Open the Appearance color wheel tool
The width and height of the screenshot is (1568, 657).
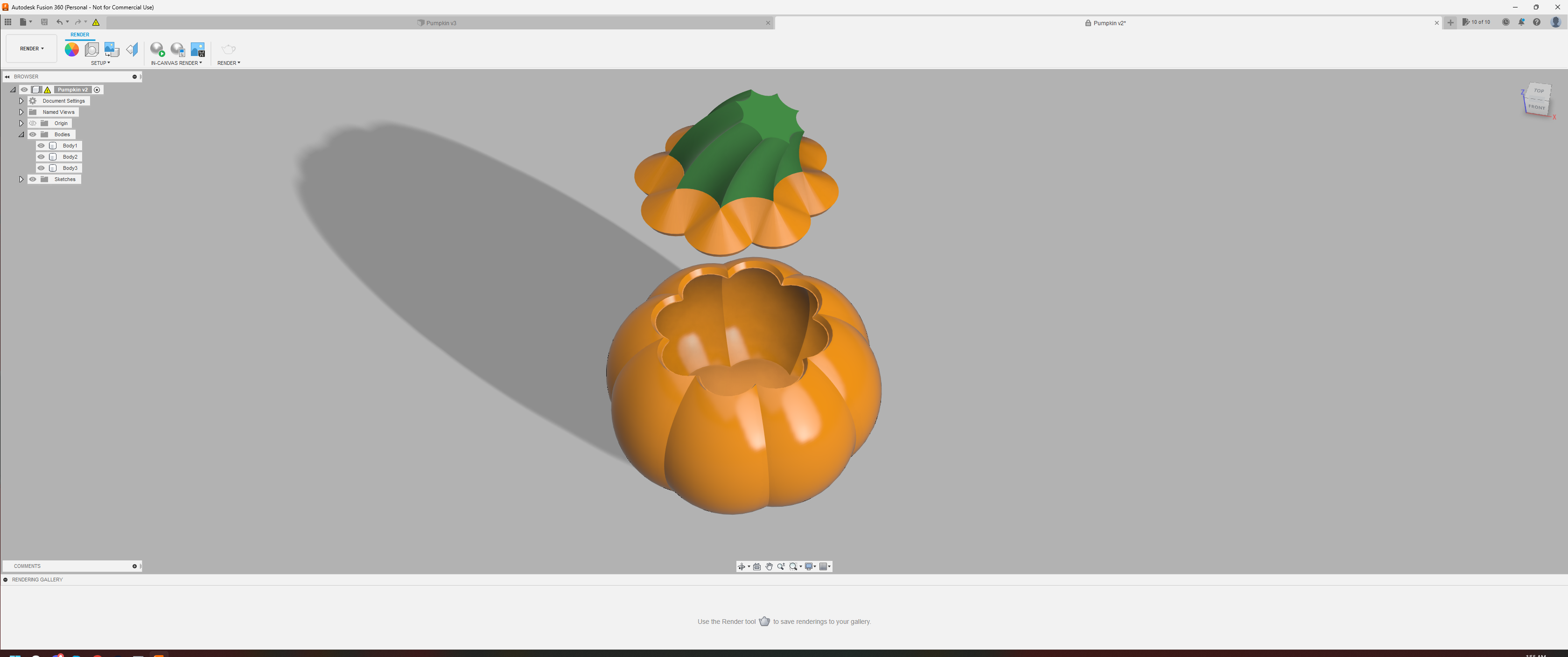pyautogui.click(x=72, y=49)
